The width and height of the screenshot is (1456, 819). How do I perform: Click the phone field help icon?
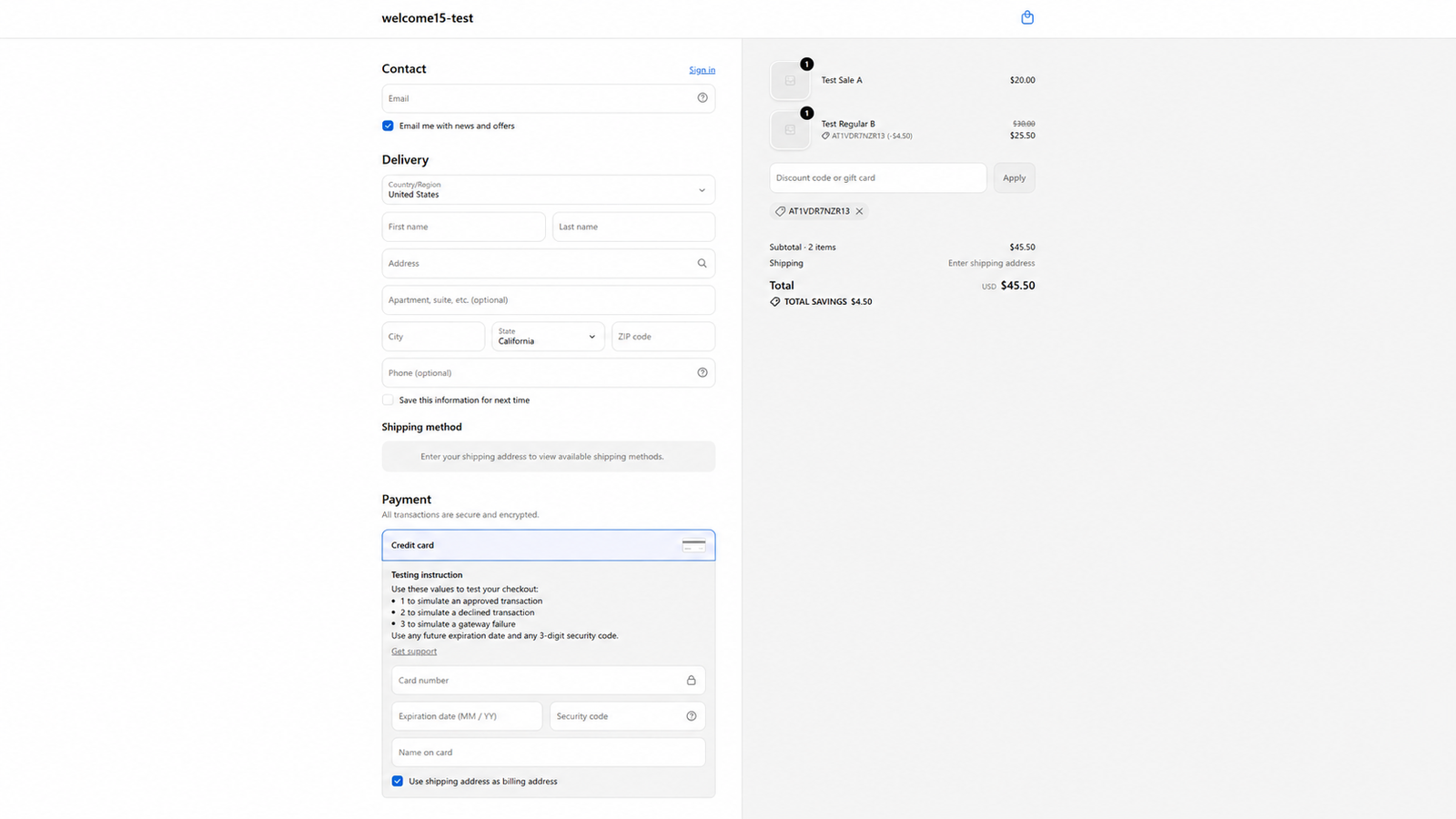[703, 372]
